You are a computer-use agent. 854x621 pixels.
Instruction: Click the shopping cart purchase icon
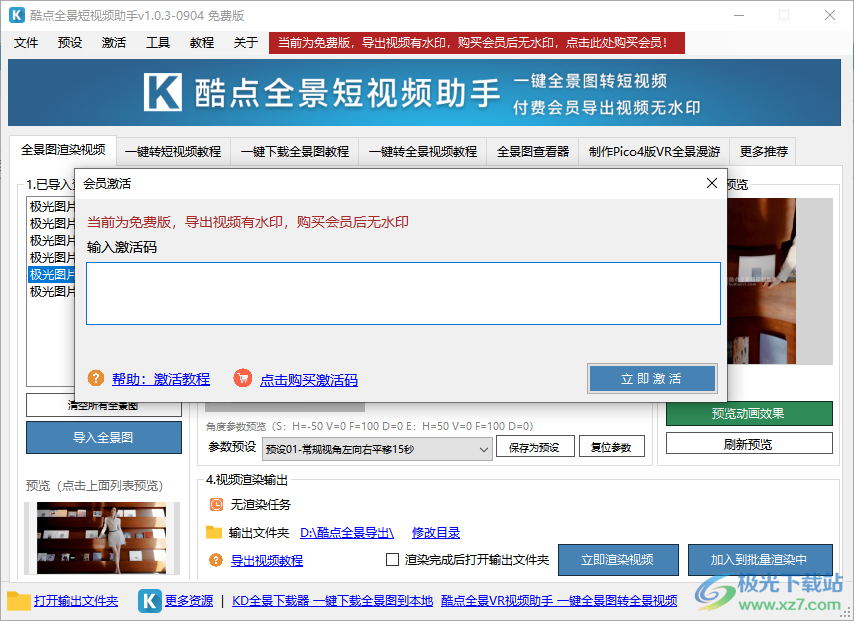[x=242, y=378]
